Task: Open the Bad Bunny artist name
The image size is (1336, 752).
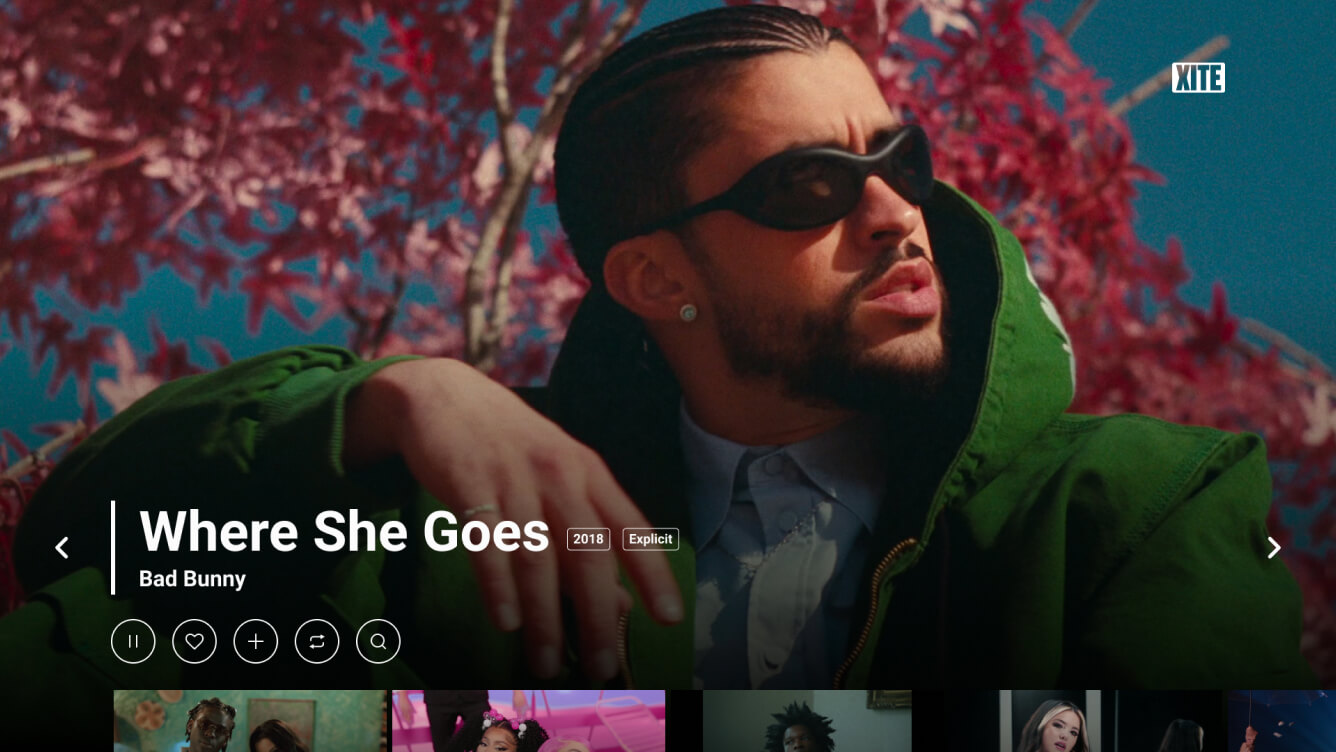Action: tap(192, 579)
